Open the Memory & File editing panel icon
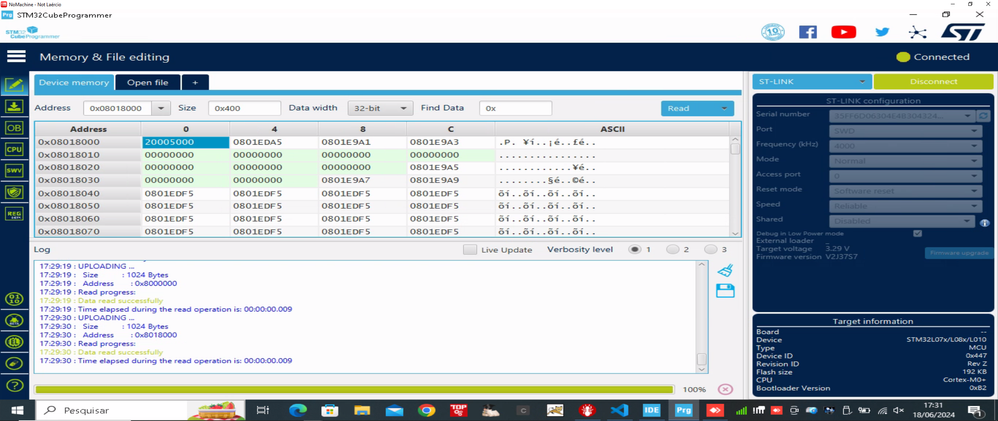 (x=15, y=85)
